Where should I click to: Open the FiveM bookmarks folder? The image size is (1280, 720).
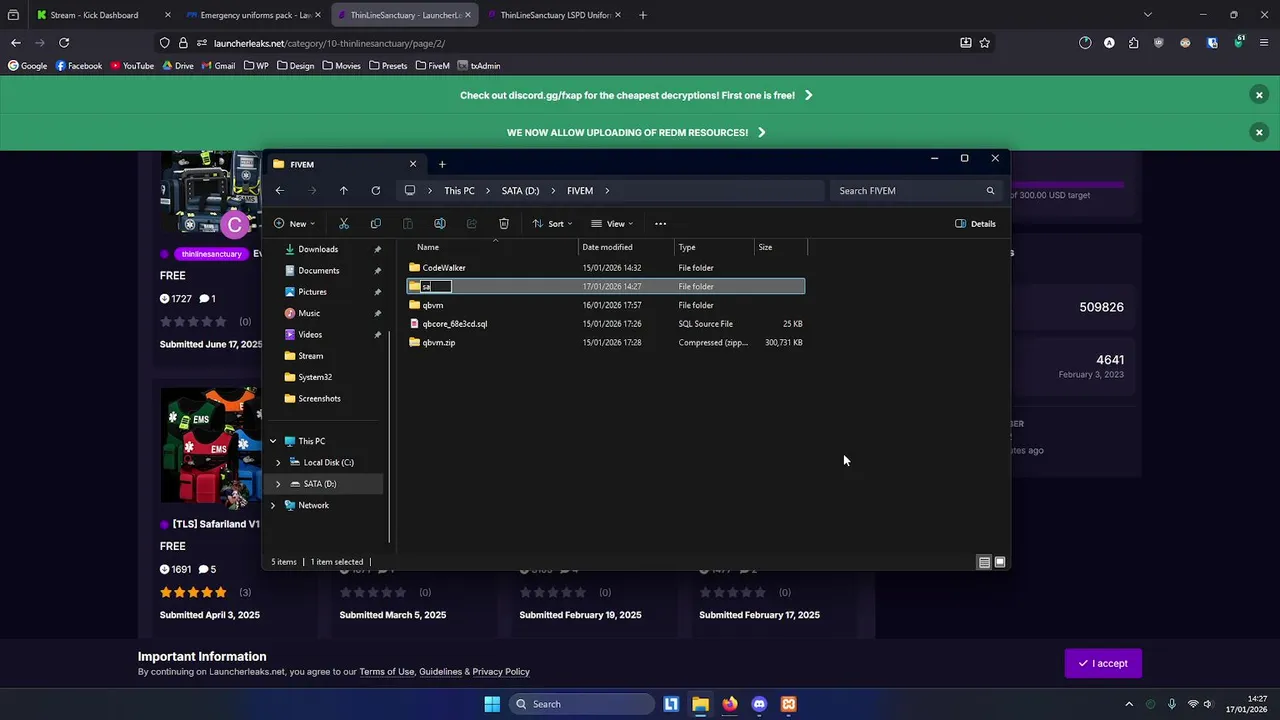point(431,66)
